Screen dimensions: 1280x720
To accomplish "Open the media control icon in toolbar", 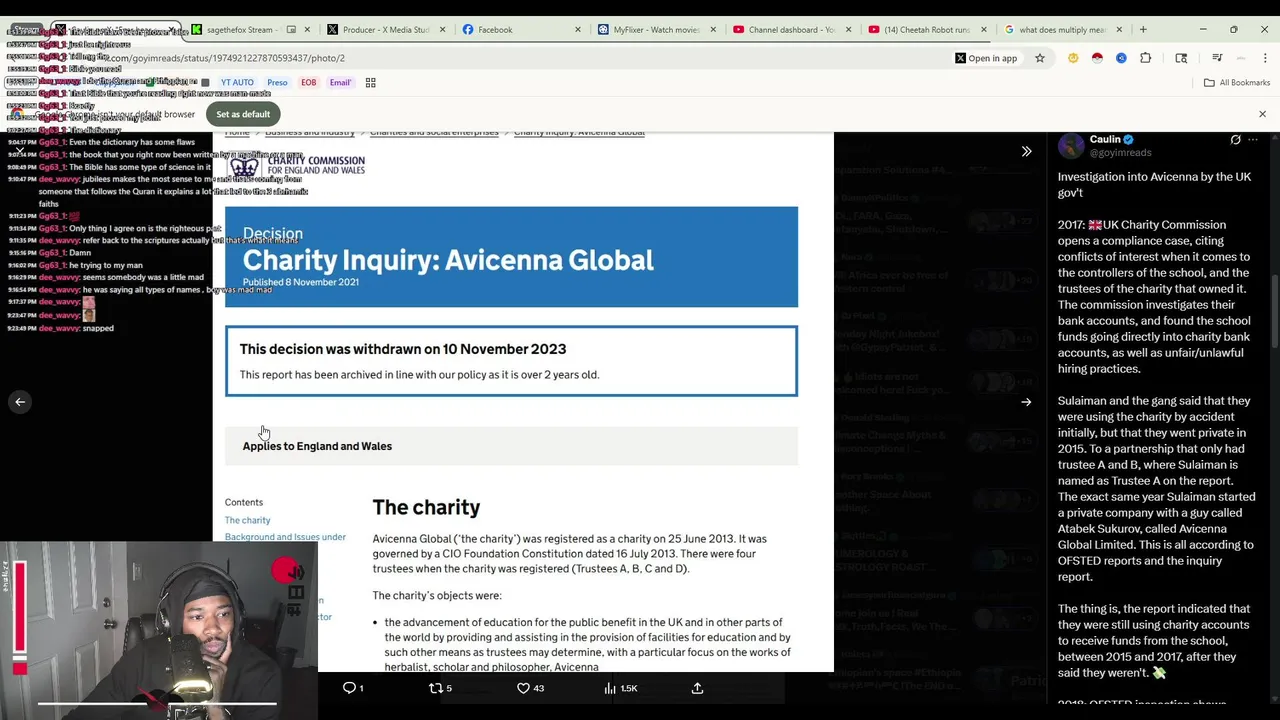I will pyautogui.click(x=1217, y=58).
